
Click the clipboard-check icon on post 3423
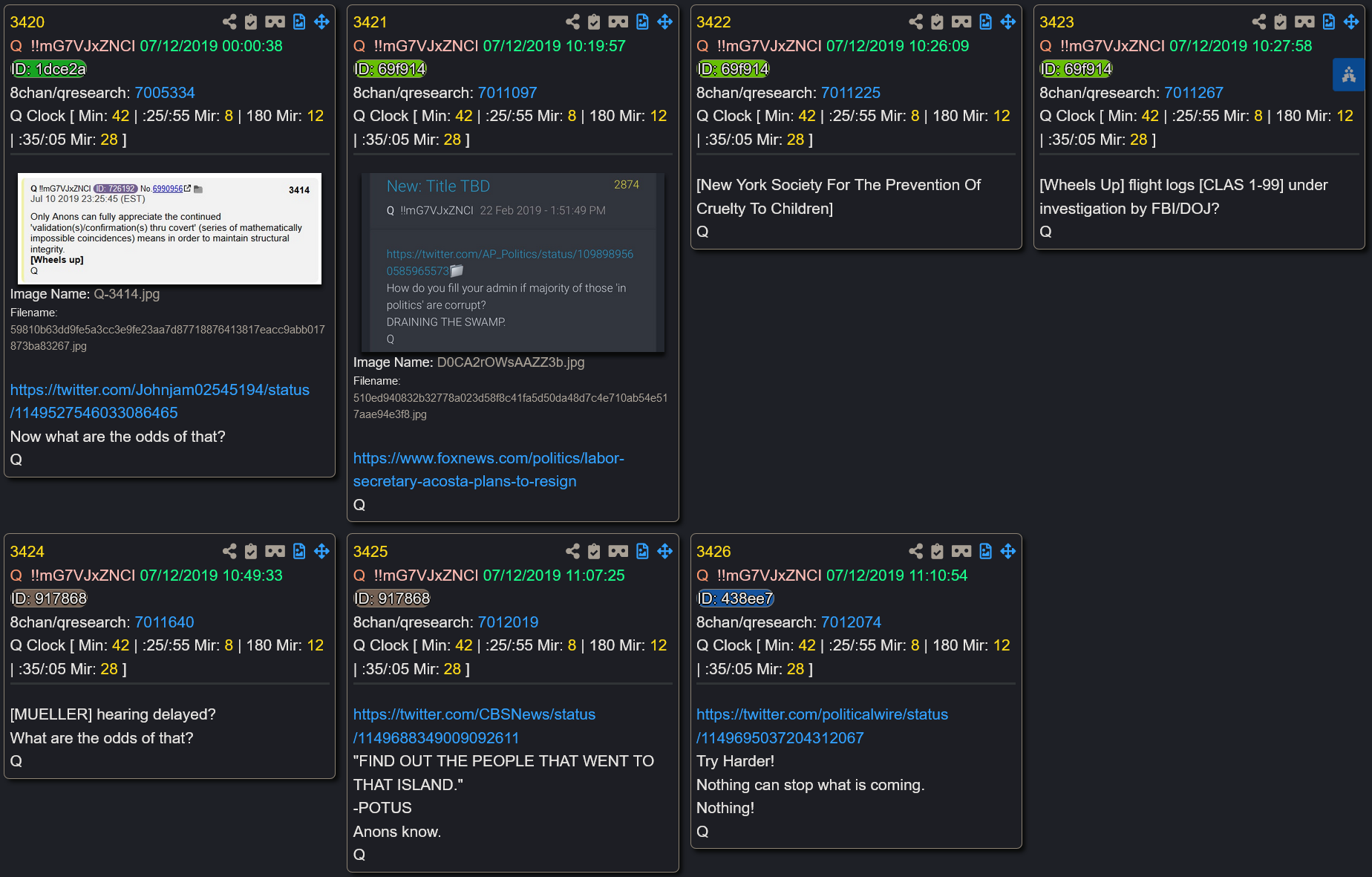click(1280, 22)
